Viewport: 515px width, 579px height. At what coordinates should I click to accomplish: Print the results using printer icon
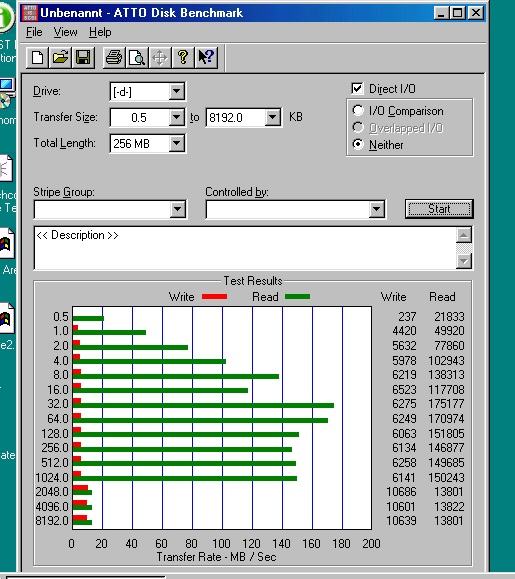coord(114,58)
